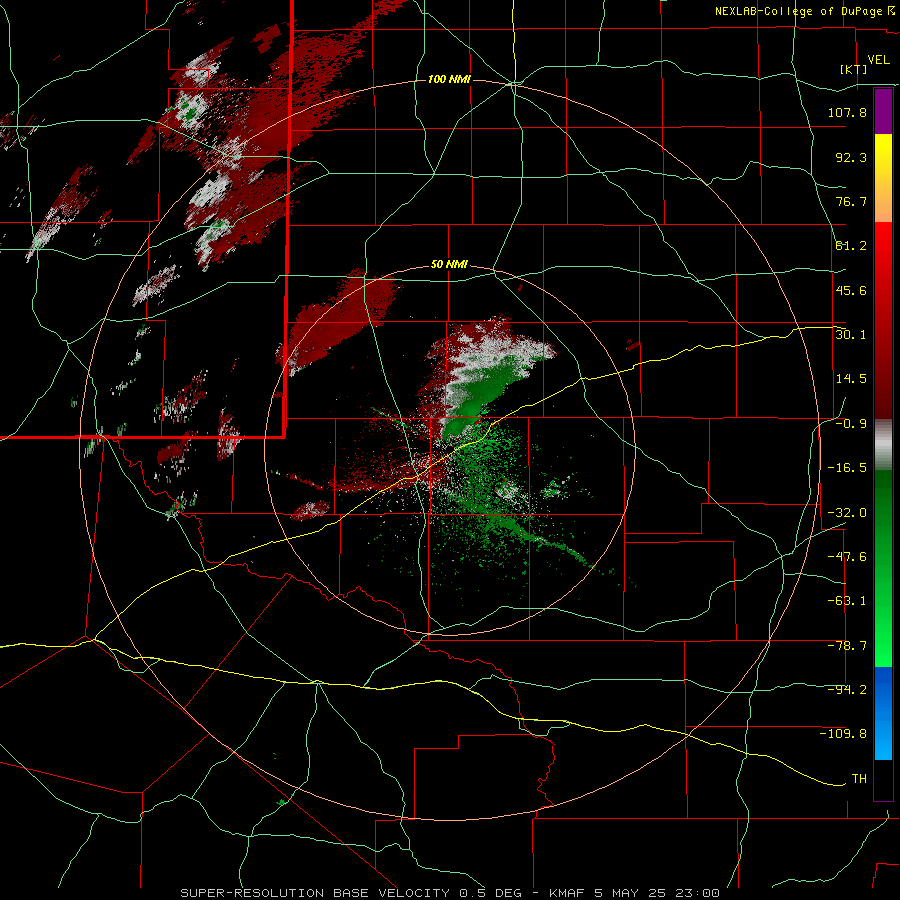This screenshot has height=900, width=900.
Task: Click the -47.6 velocity scale value
Action: point(847,557)
